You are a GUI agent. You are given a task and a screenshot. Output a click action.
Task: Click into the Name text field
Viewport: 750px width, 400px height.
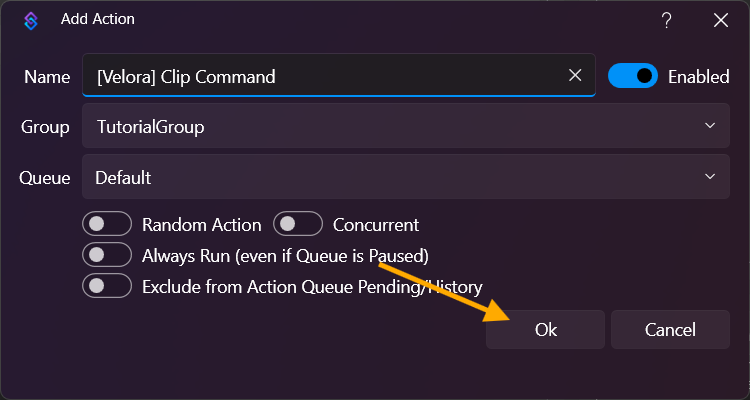point(320,76)
